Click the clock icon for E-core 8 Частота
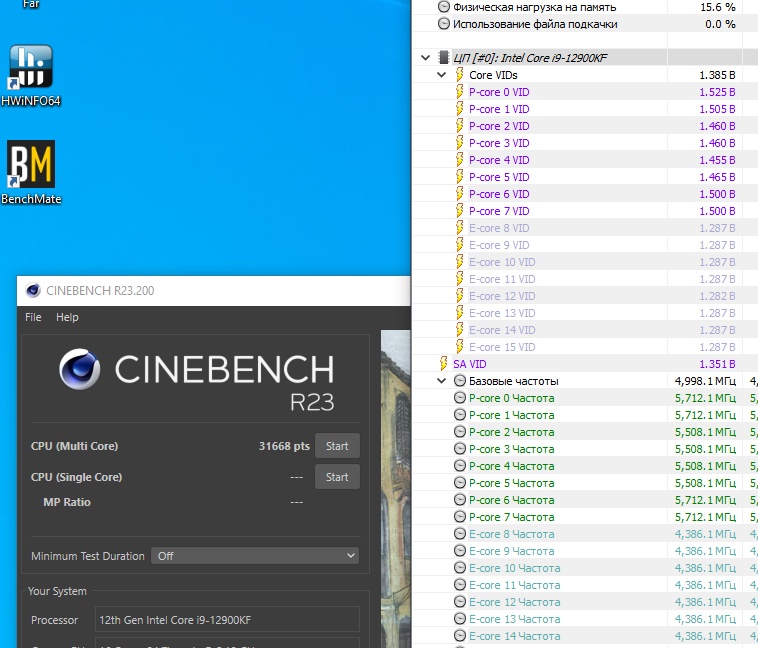758x648 pixels. click(x=460, y=534)
